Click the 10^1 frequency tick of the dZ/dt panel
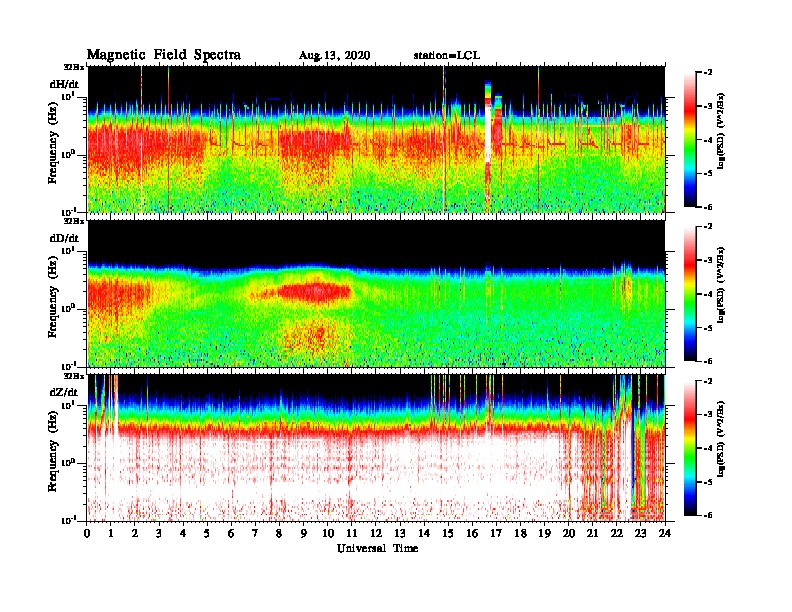792x612 pixels. pos(68,404)
